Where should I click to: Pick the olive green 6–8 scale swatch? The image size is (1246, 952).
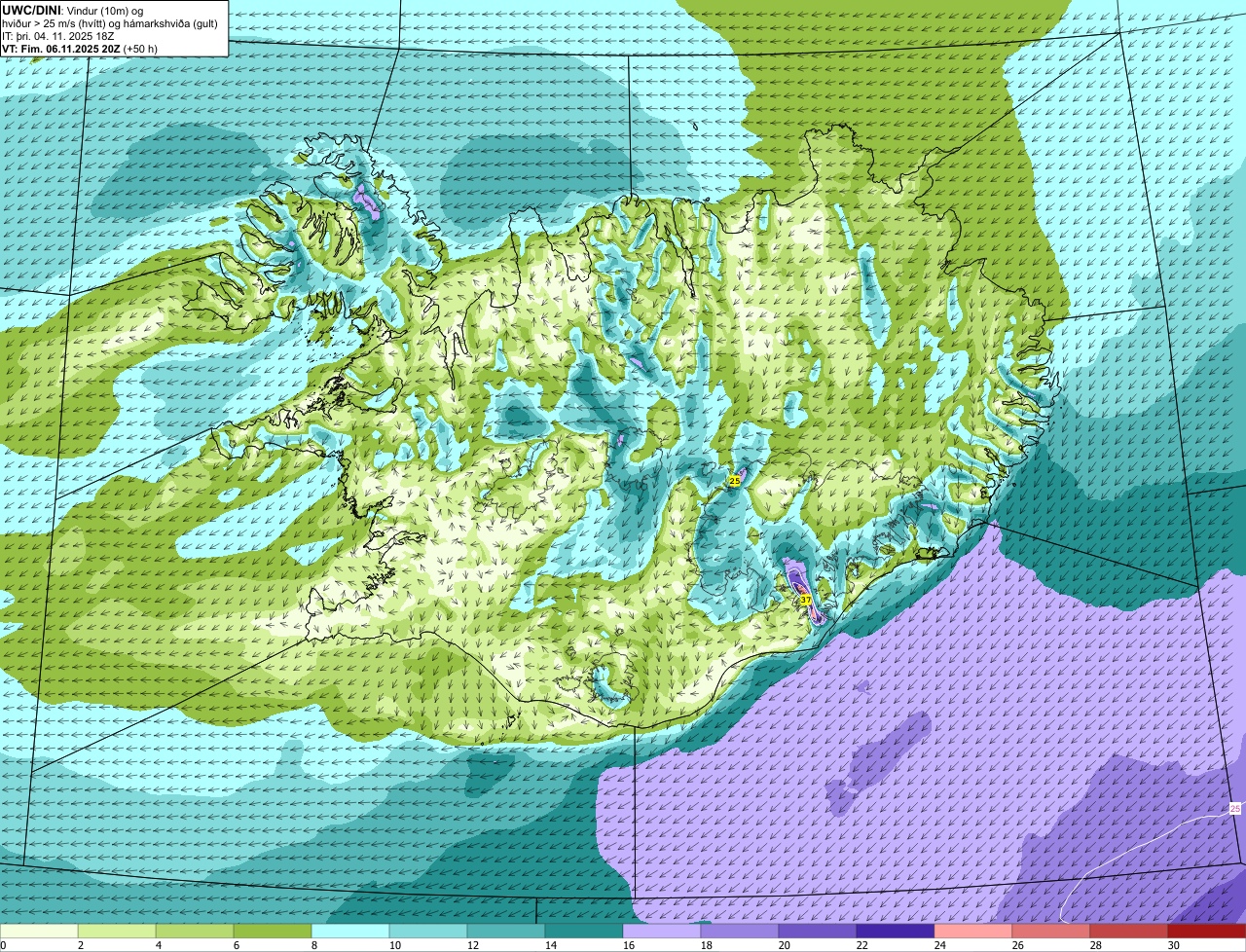(273, 932)
